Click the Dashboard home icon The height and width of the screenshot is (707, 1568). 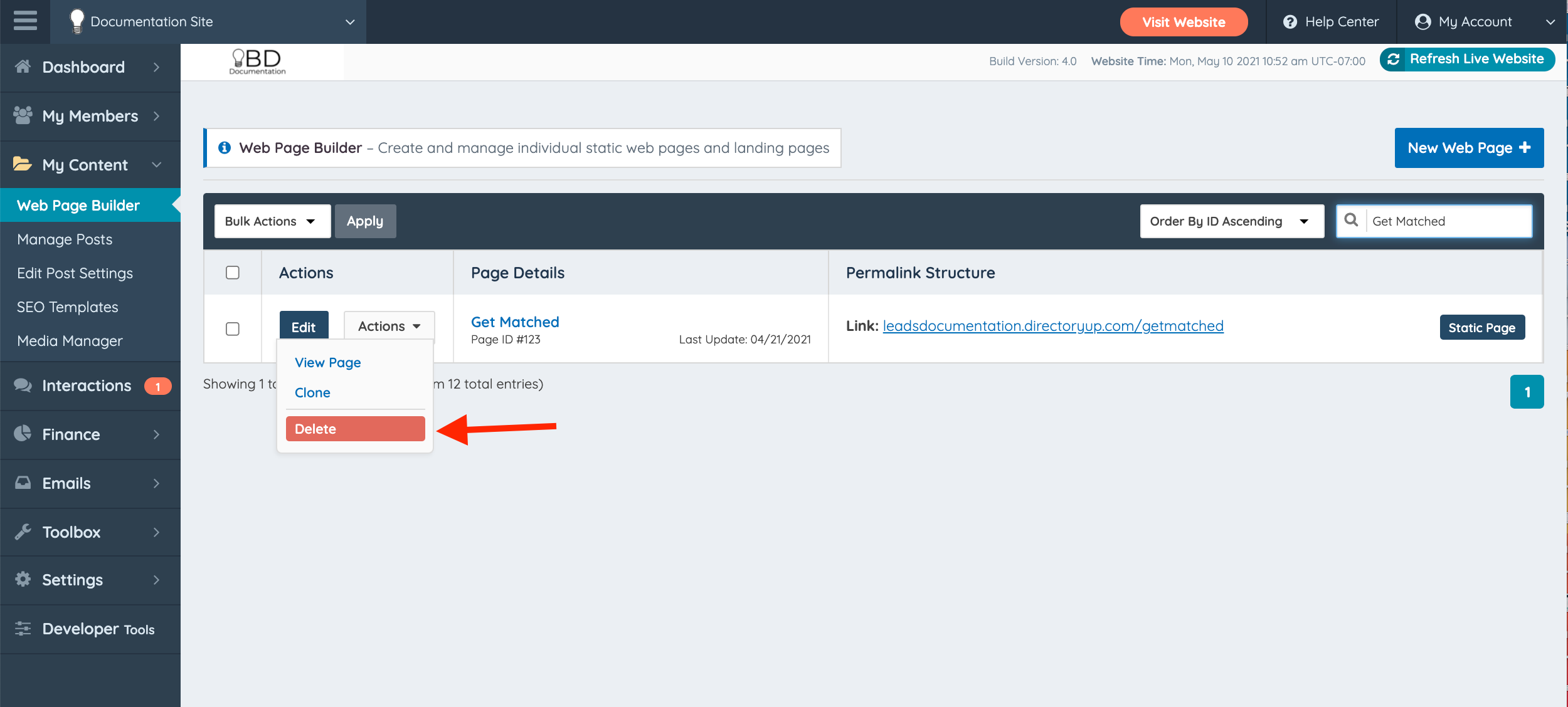pos(23,66)
